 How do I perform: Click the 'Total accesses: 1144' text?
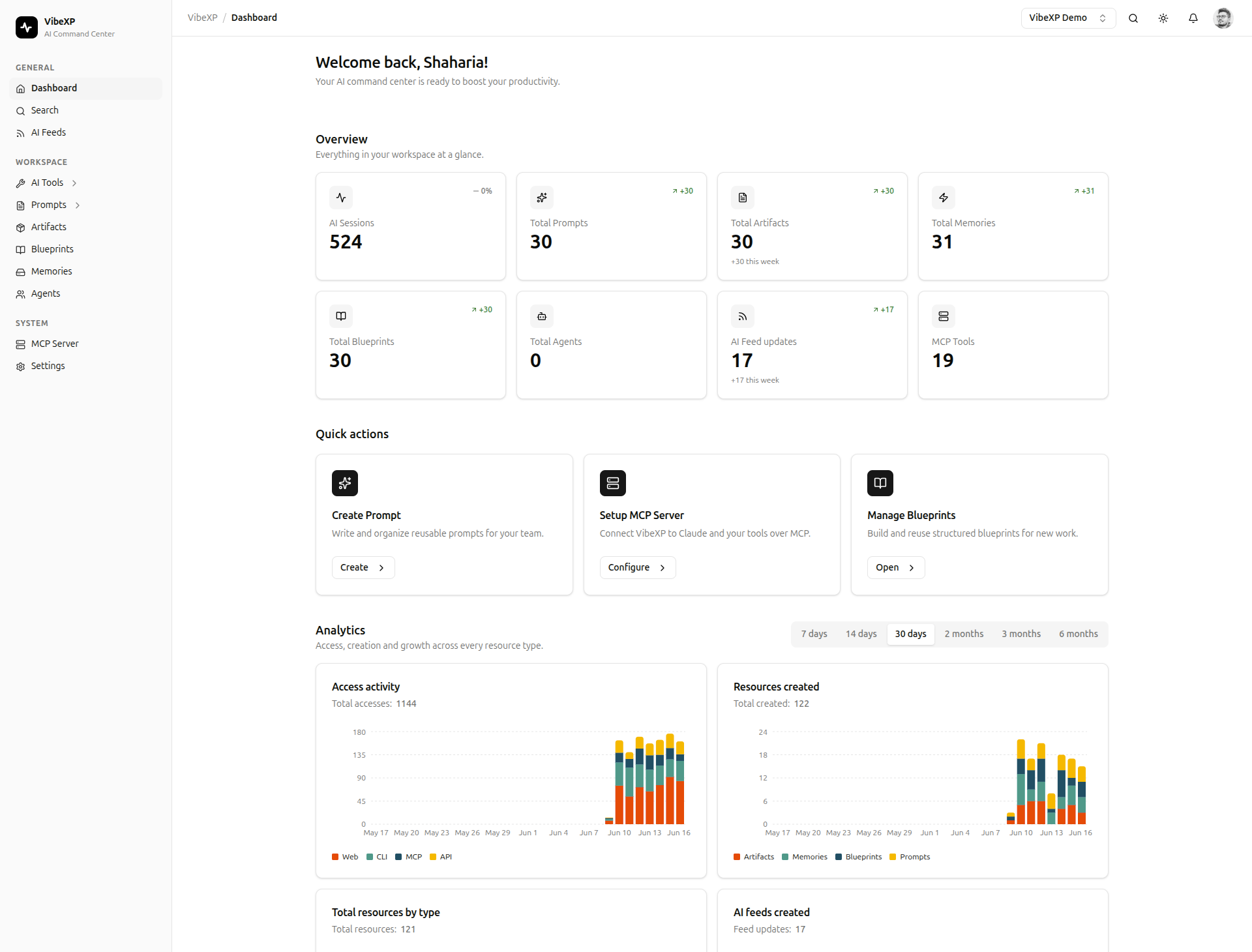point(374,704)
